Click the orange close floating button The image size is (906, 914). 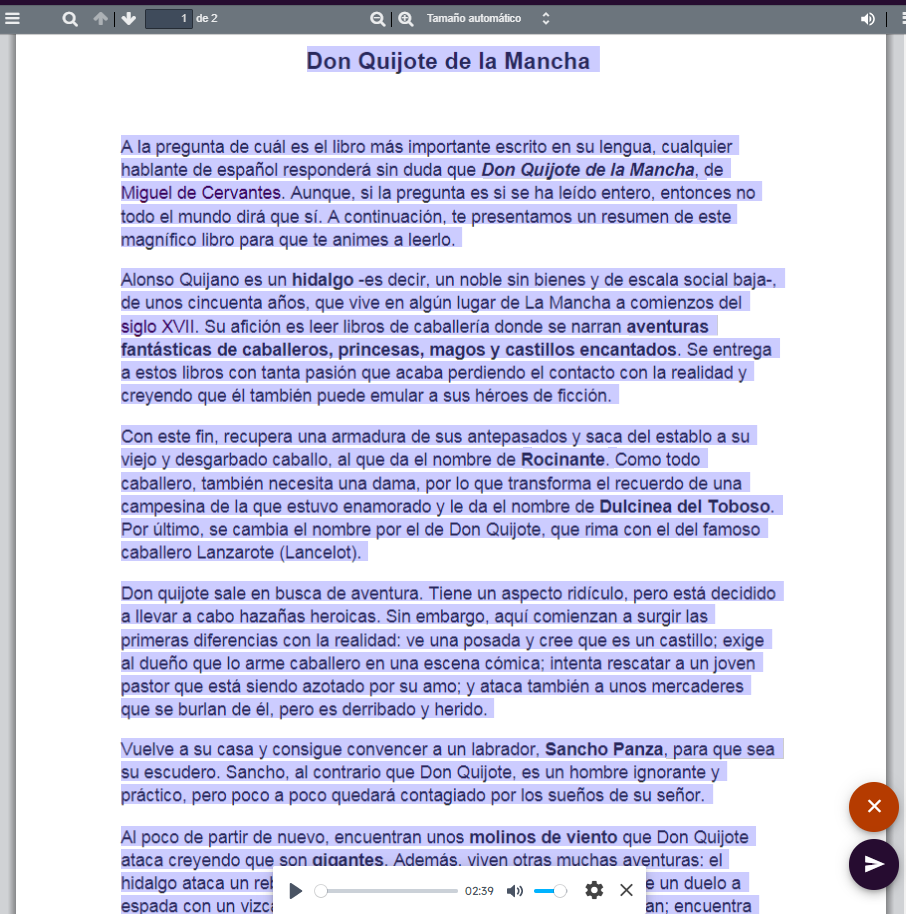point(873,806)
